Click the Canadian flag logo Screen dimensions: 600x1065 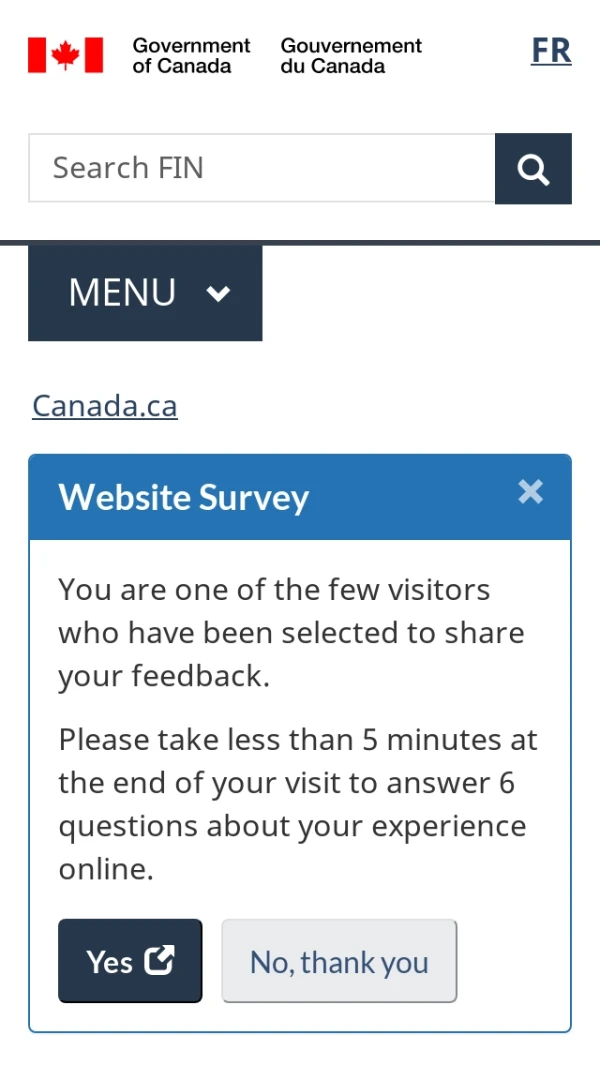(65, 55)
